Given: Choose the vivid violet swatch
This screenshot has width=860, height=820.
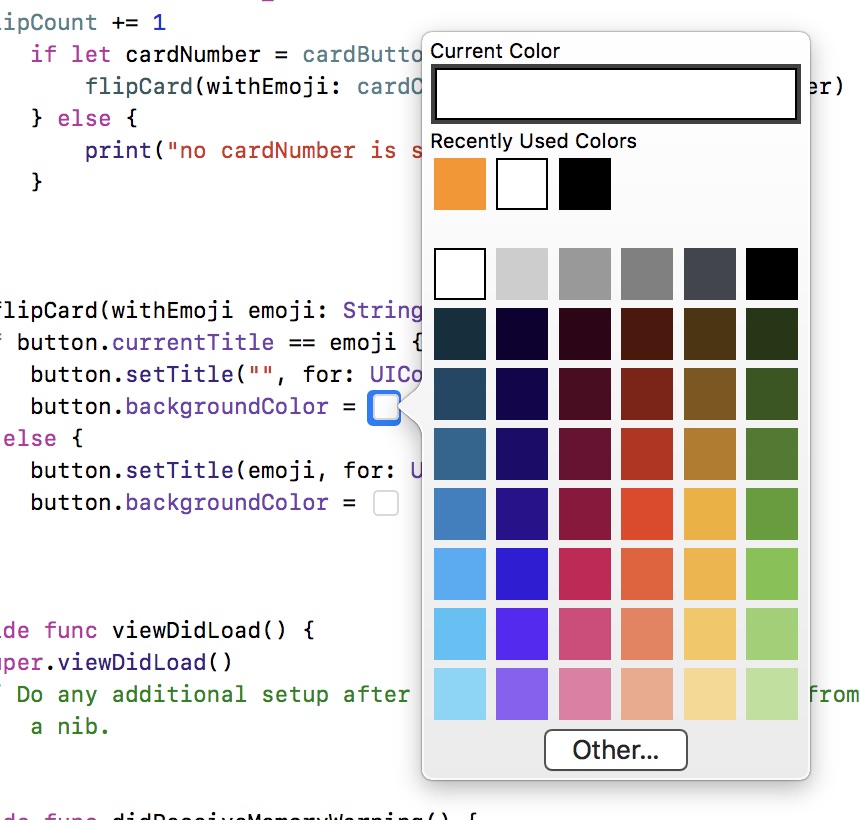Looking at the screenshot, I should tap(522, 634).
